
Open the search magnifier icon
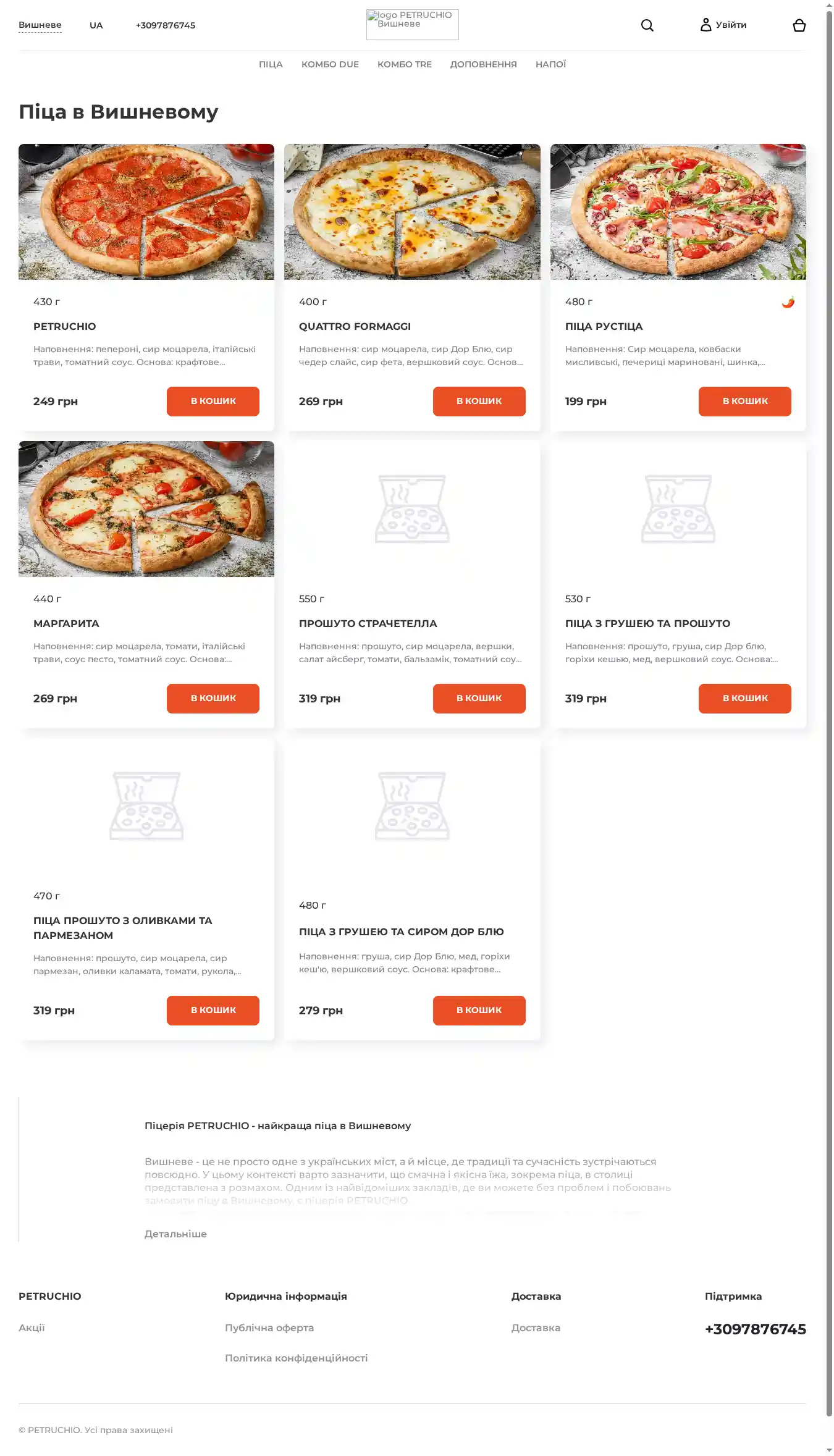pos(647,25)
